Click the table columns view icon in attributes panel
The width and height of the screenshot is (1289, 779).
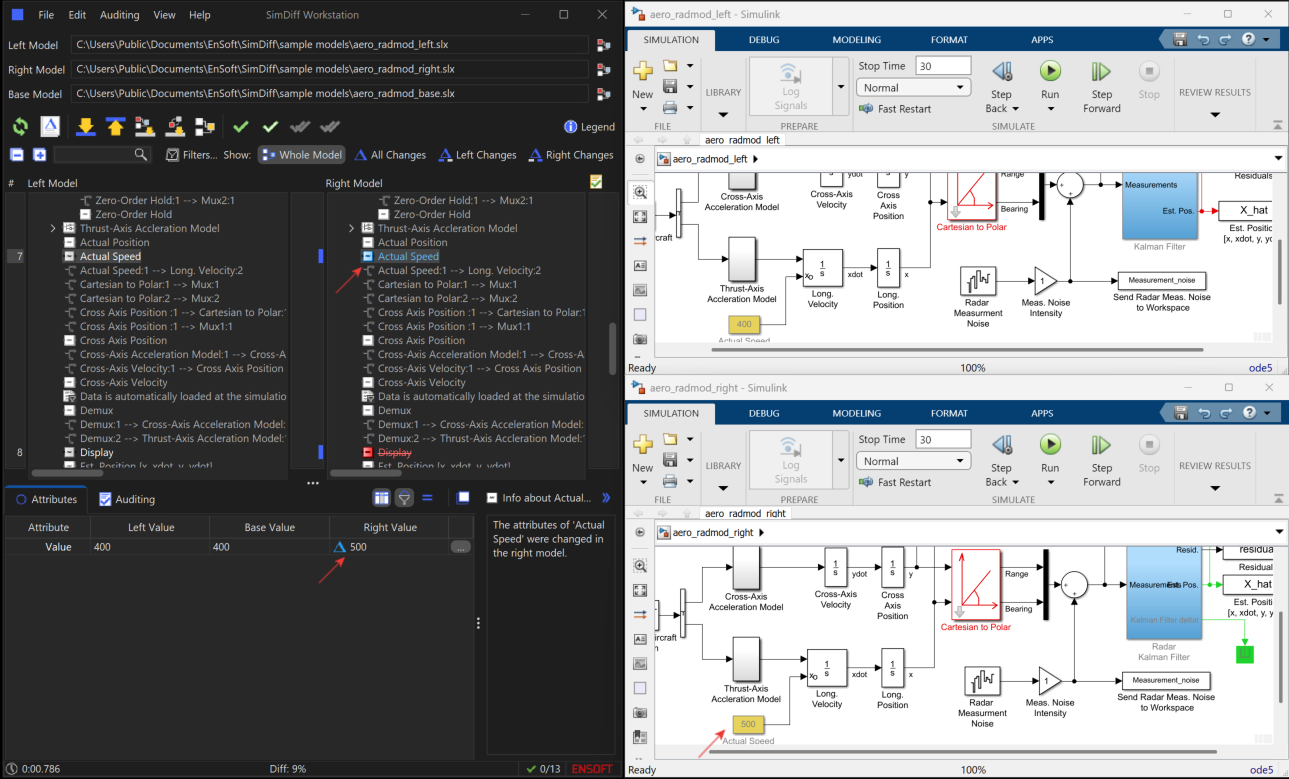381,498
